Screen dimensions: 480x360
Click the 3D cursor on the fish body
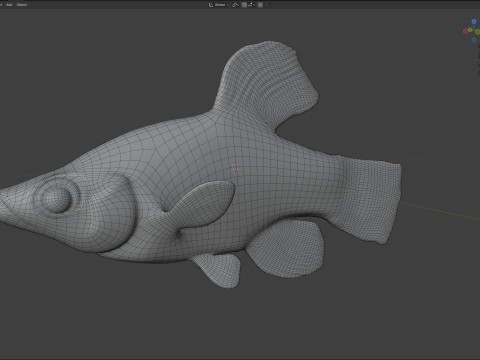click(x=235, y=167)
